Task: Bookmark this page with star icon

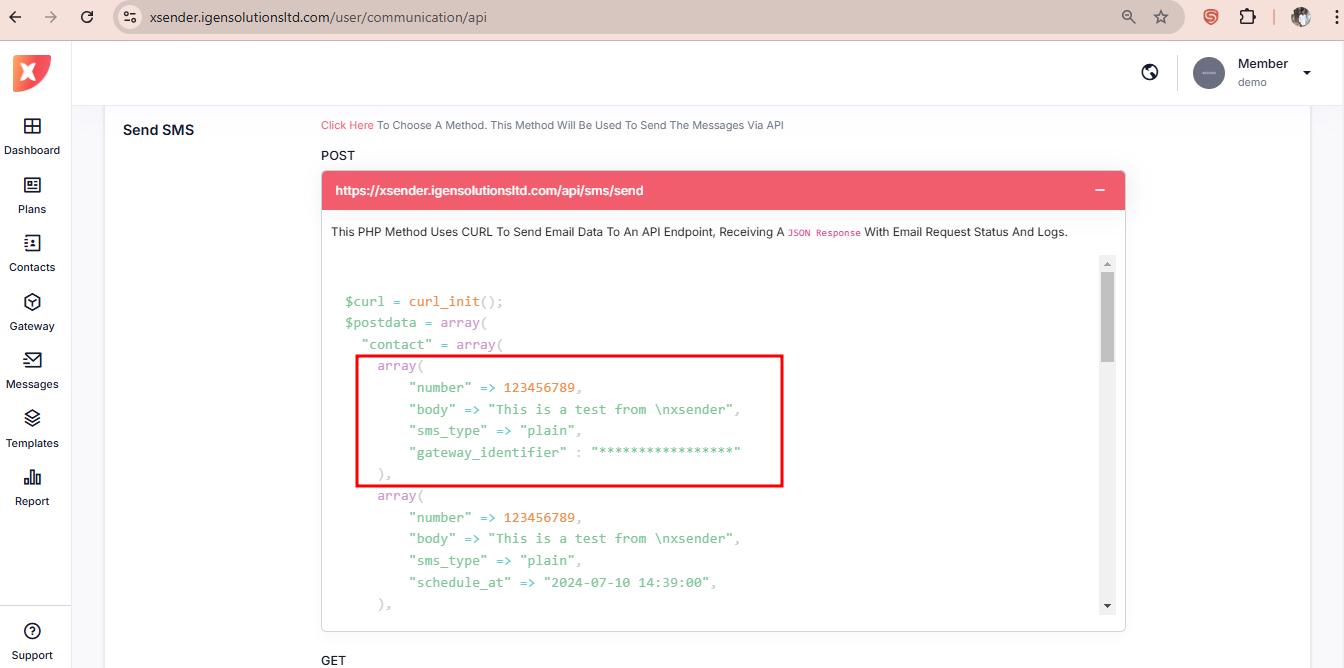Action: point(1161,17)
